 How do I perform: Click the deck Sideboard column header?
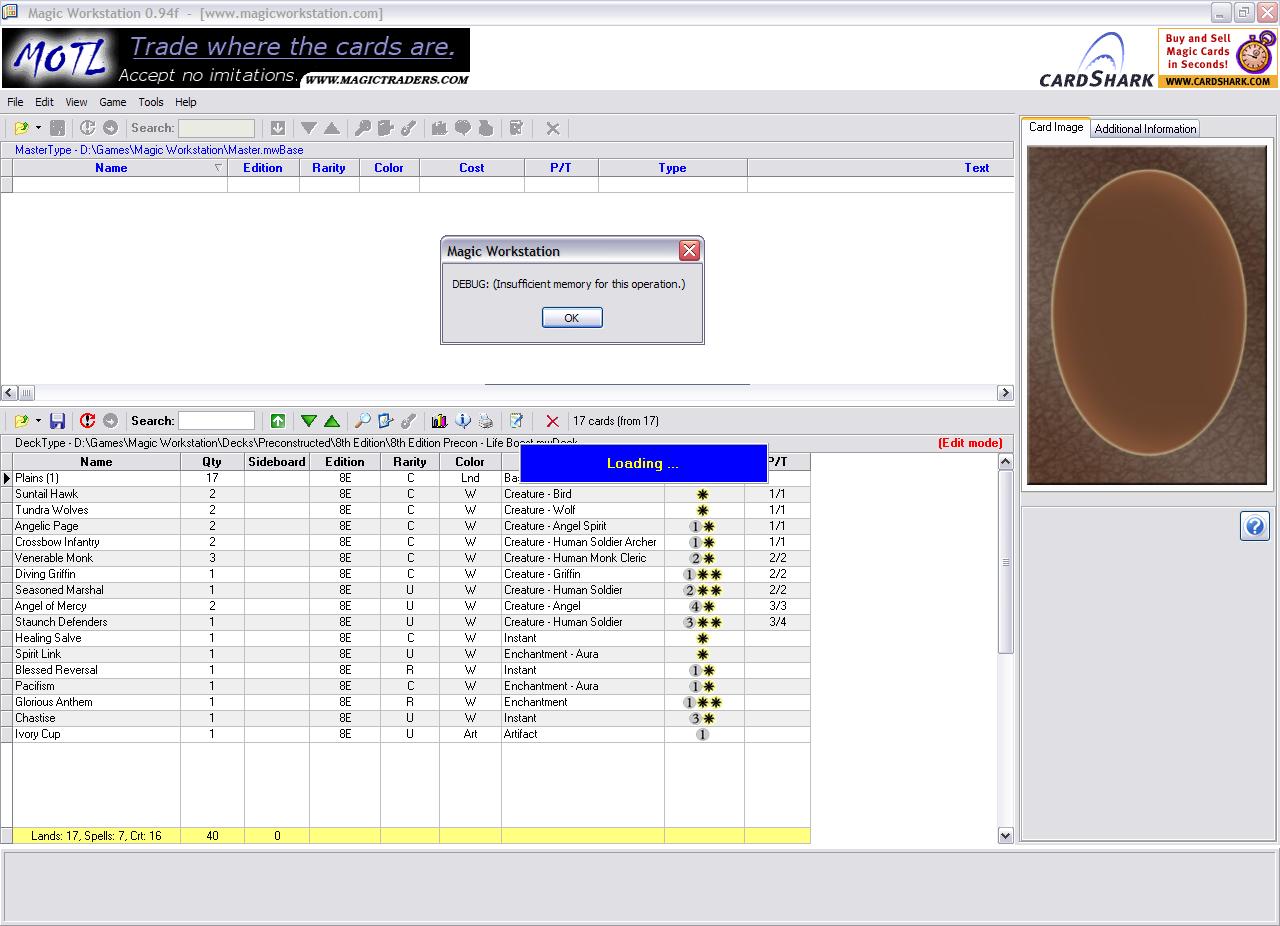tap(277, 462)
